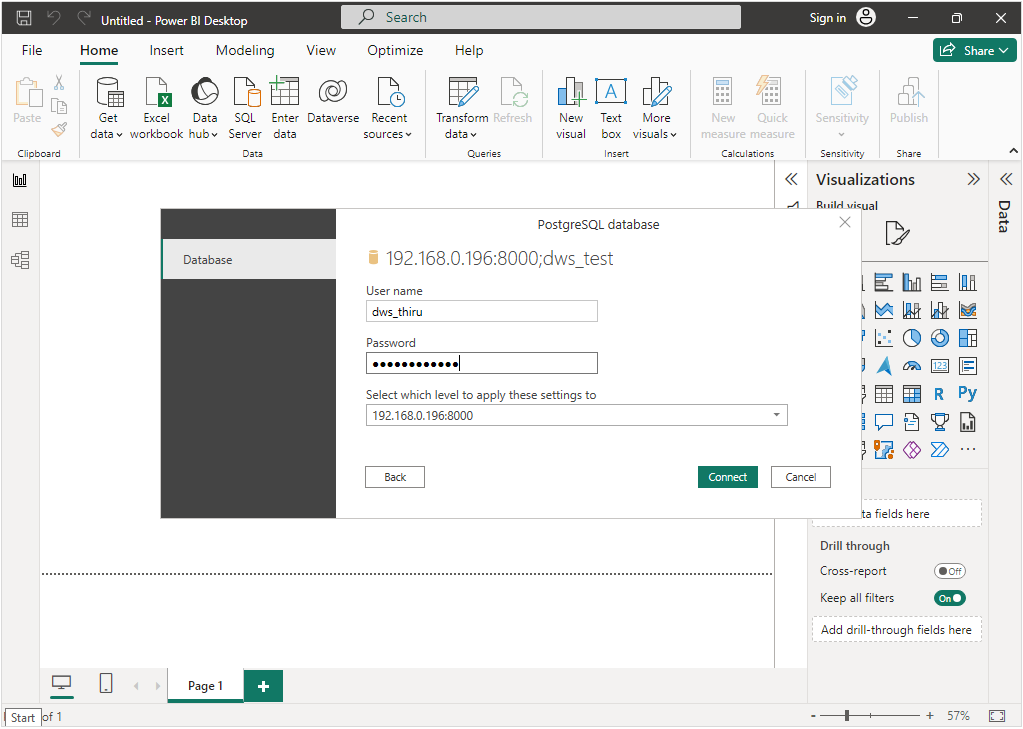The height and width of the screenshot is (729, 1023).
Task: Select the Scatter chart visual
Action: click(883, 338)
